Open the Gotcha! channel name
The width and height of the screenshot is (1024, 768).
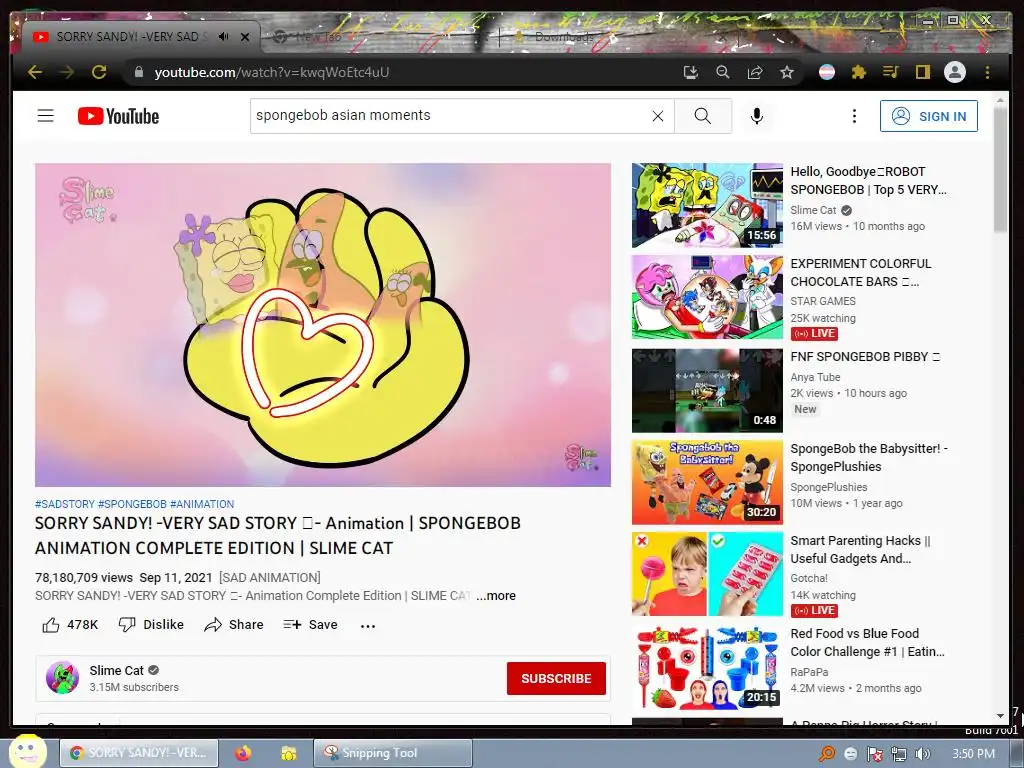point(809,578)
